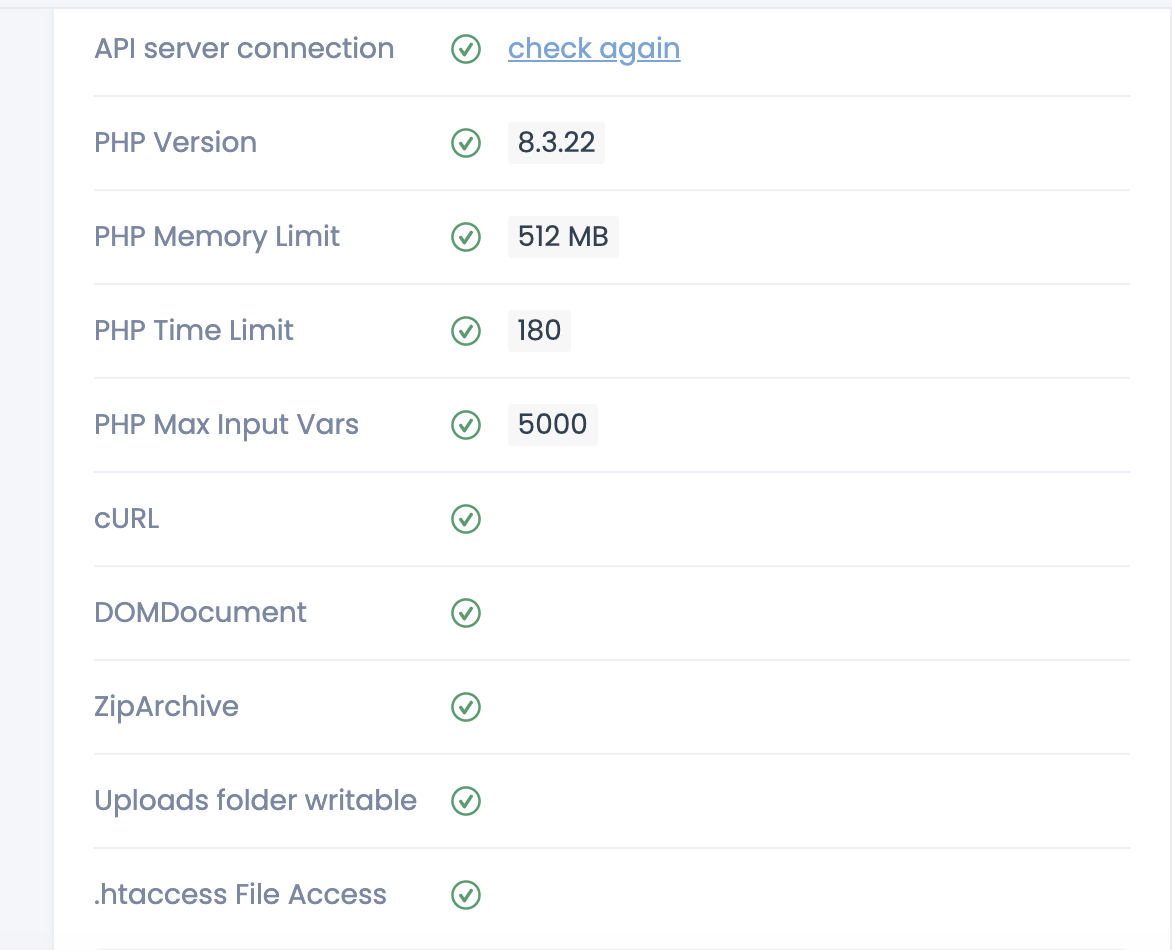
Task: Click the 'PHP Memory Limit' label
Action: [x=217, y=237]
